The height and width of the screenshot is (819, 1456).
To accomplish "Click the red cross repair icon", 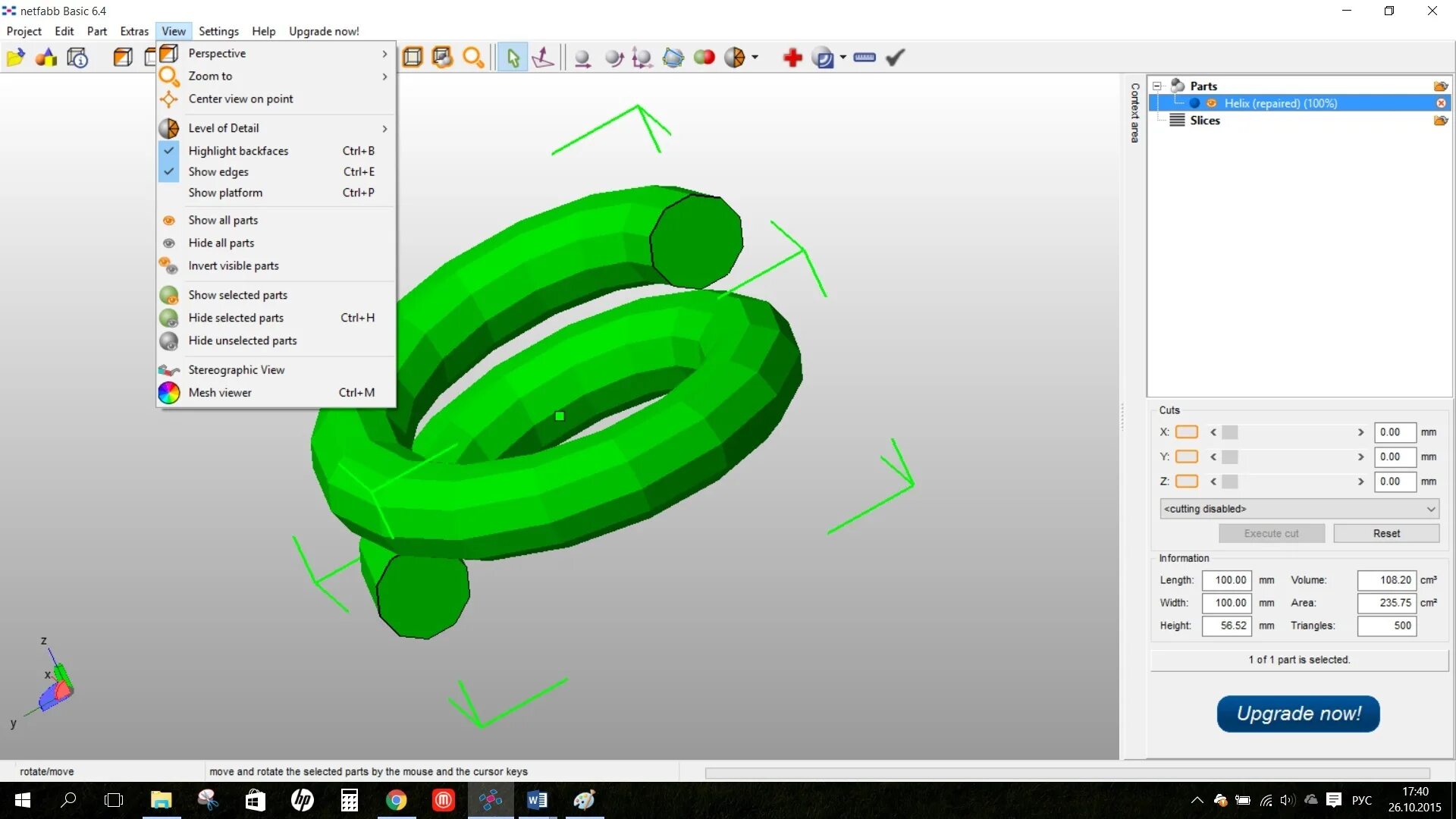I will (792, 58).
